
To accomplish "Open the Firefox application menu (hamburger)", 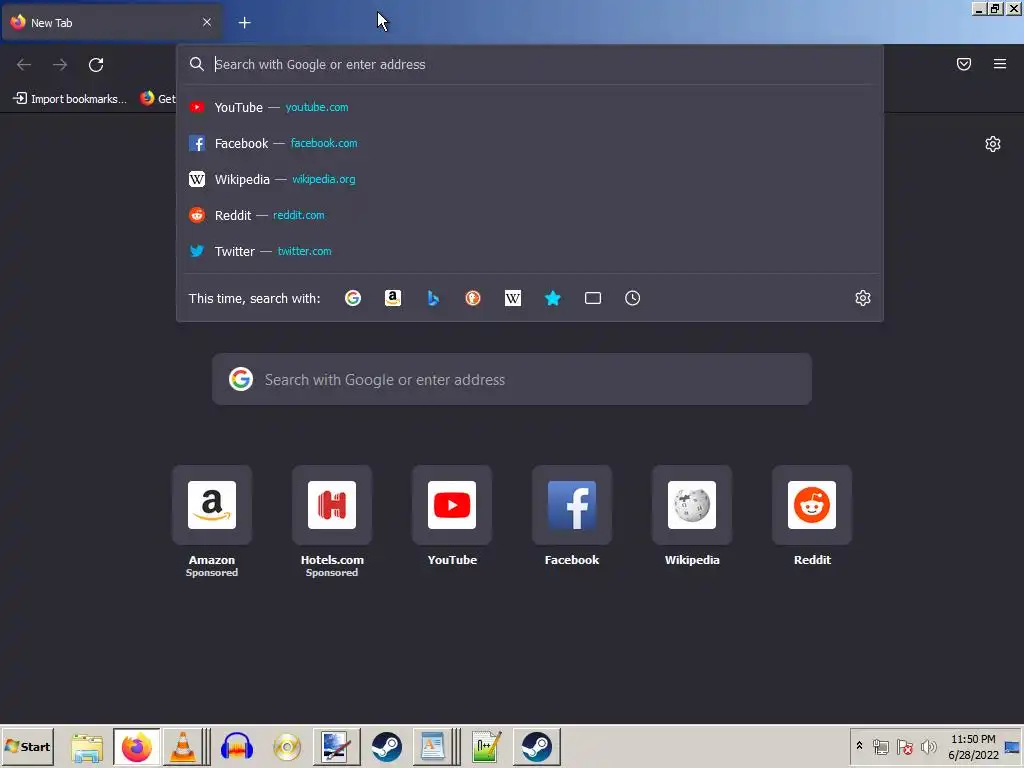I will 1000,64.
